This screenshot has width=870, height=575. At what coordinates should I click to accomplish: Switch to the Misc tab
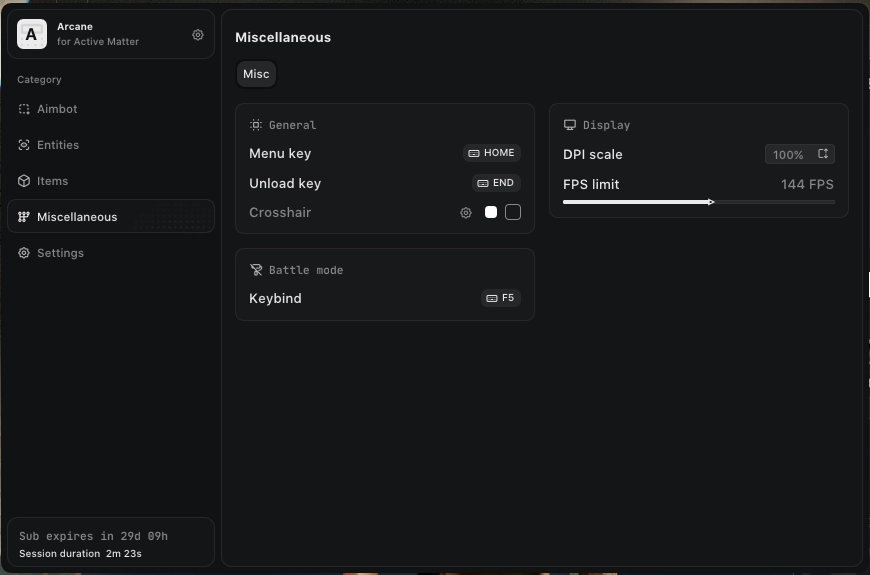(256, 74)
